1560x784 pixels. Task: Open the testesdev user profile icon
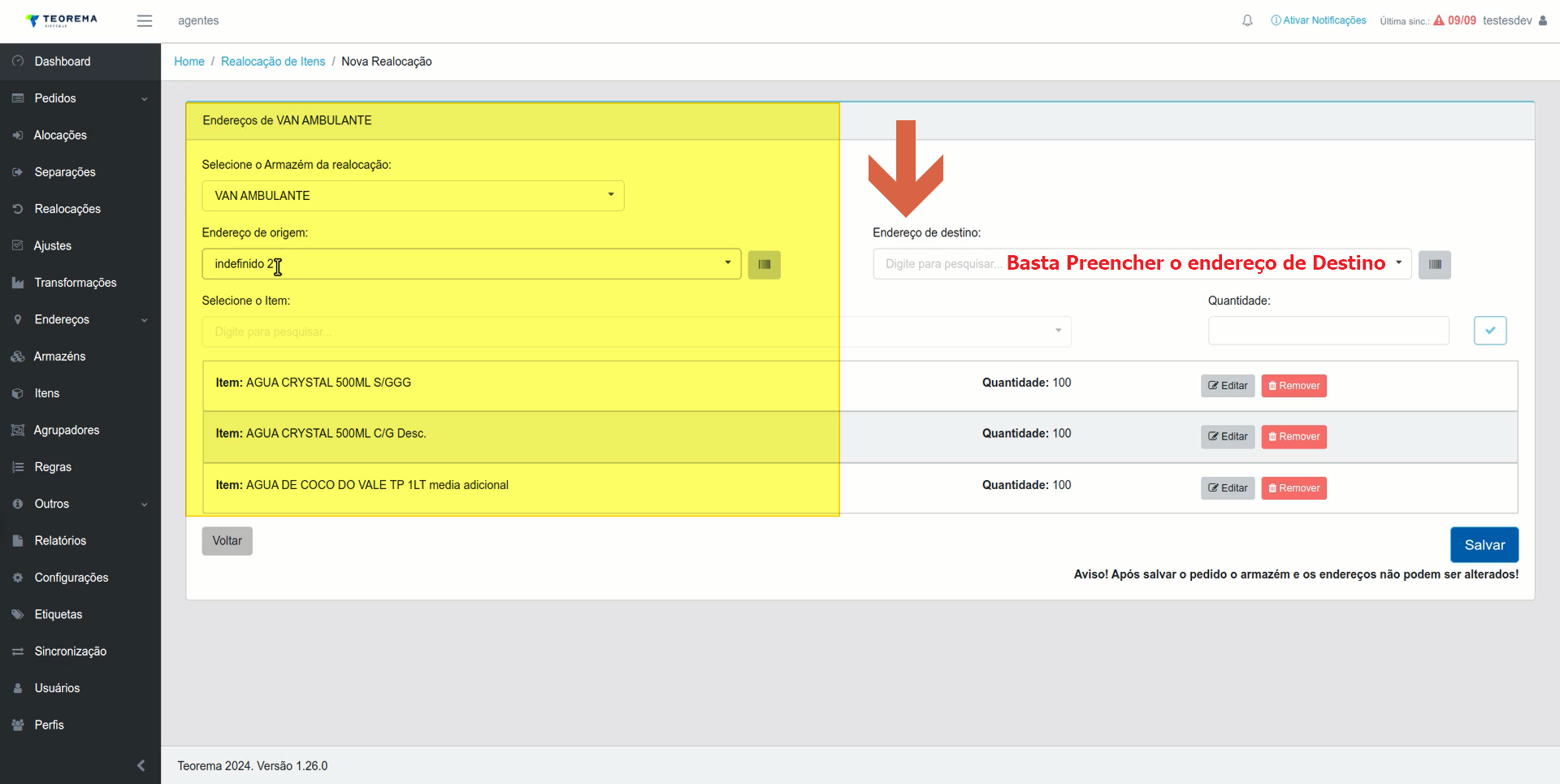click(x=1543, y=20)
